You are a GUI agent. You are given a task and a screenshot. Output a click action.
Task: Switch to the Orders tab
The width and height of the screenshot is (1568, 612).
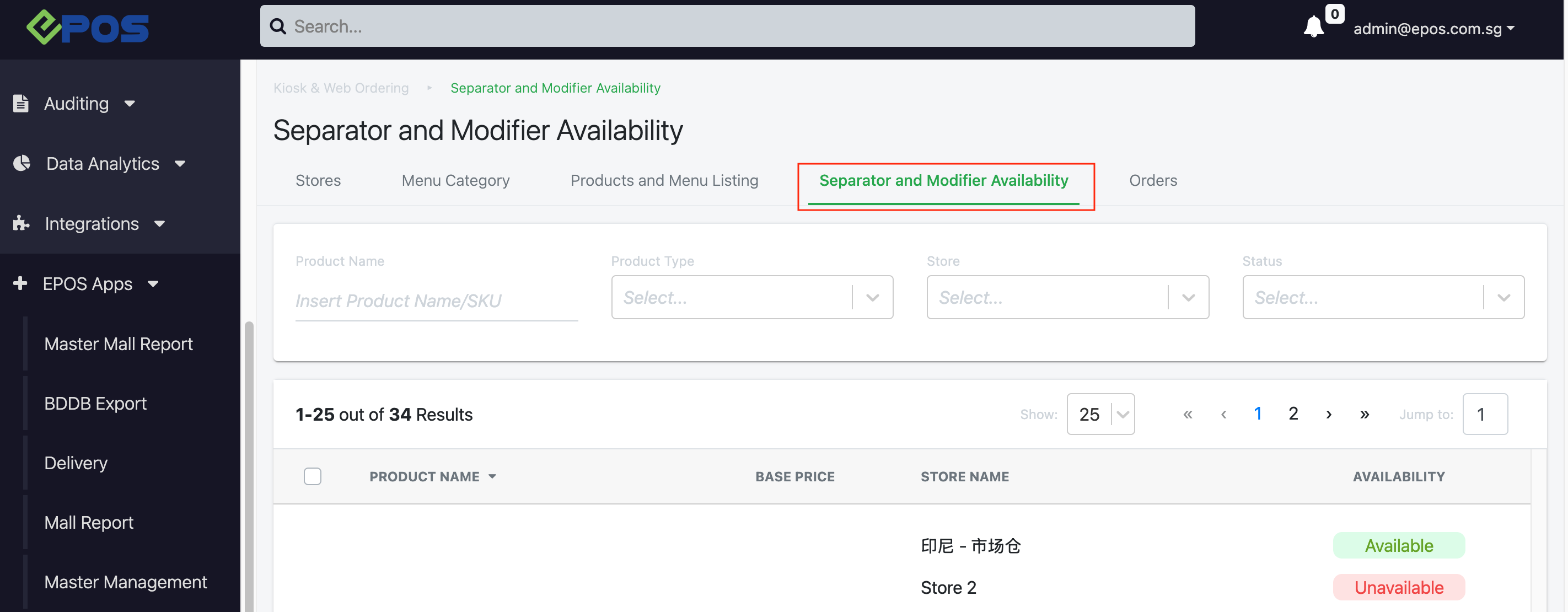(1152, 180)
